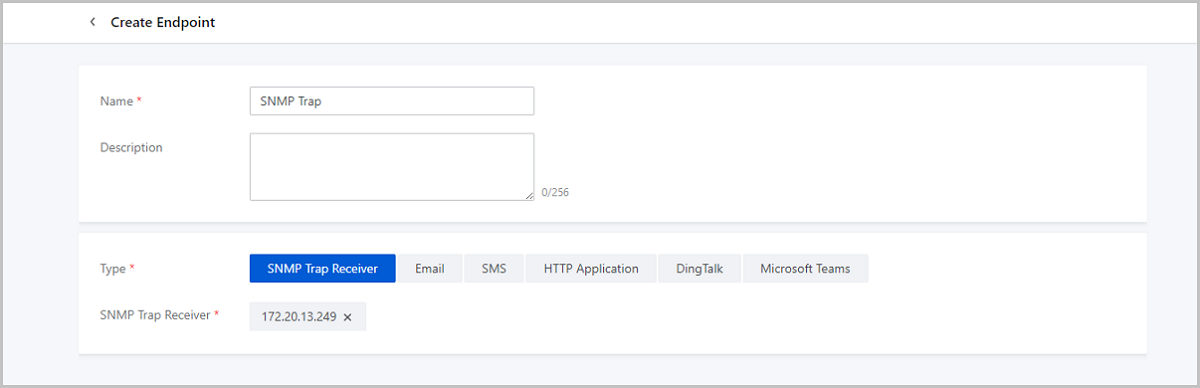Click the 0/256 character counter

[x=555, y=192]
